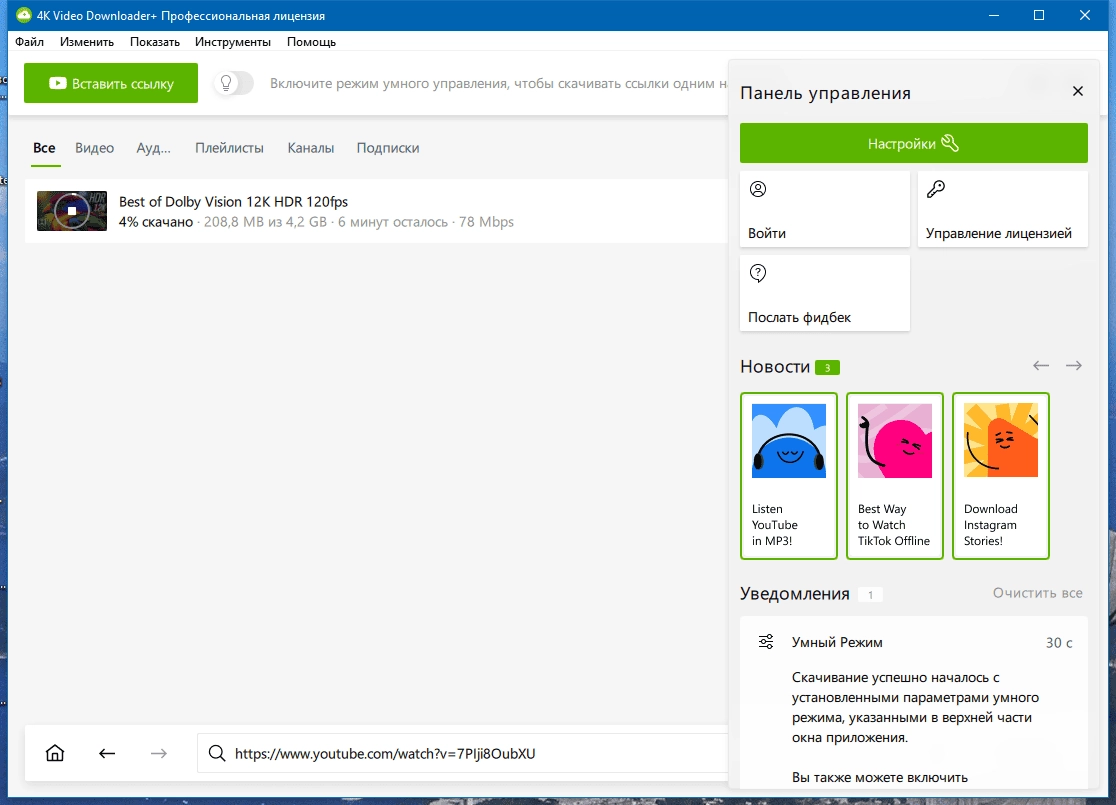Go back with the left arrow icon
Viewport: 1116px width, 805px height.
(x=107, y=753)
